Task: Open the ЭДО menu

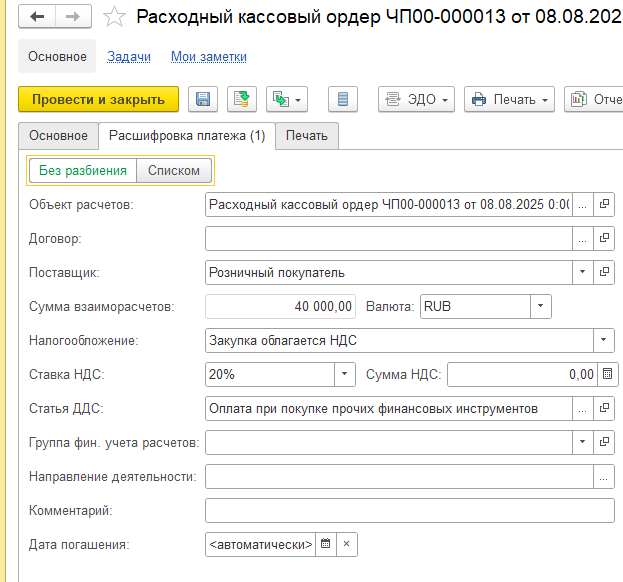Action: click(x=416, y=99)
